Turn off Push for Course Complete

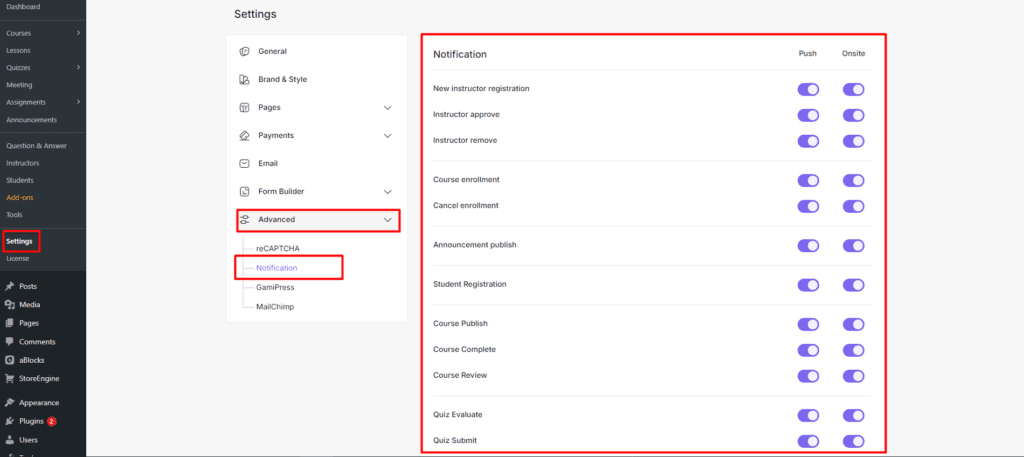click(x=808, y=351)
